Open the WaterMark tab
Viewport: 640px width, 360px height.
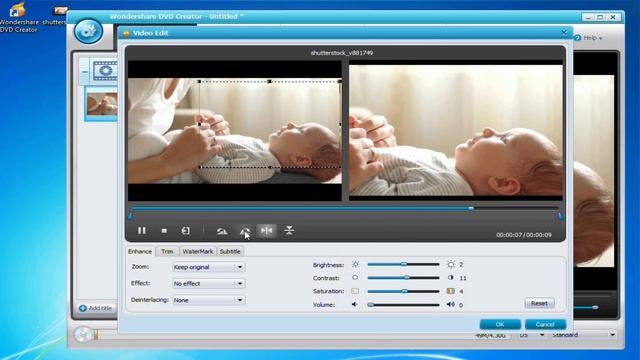point(198,251)
